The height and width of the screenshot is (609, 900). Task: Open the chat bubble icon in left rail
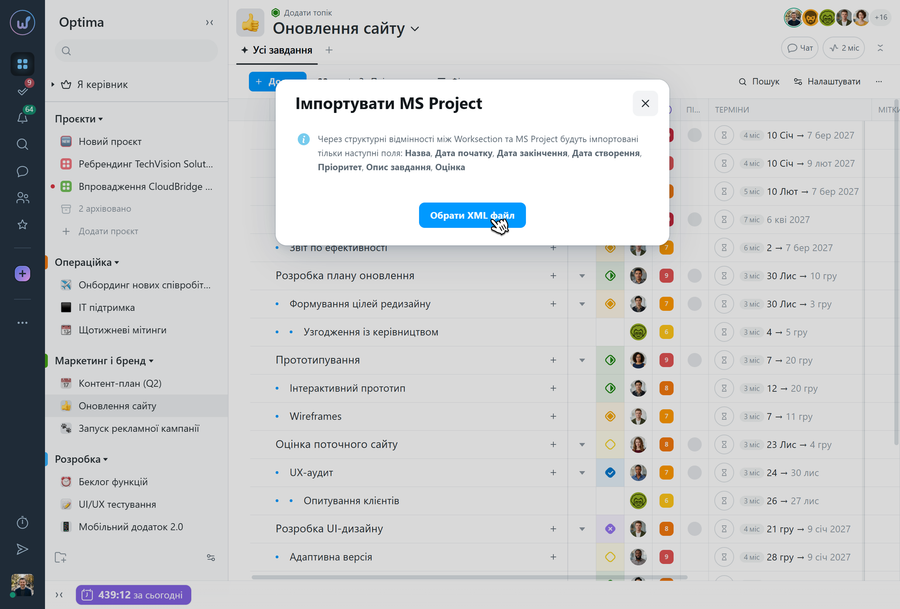22,171
